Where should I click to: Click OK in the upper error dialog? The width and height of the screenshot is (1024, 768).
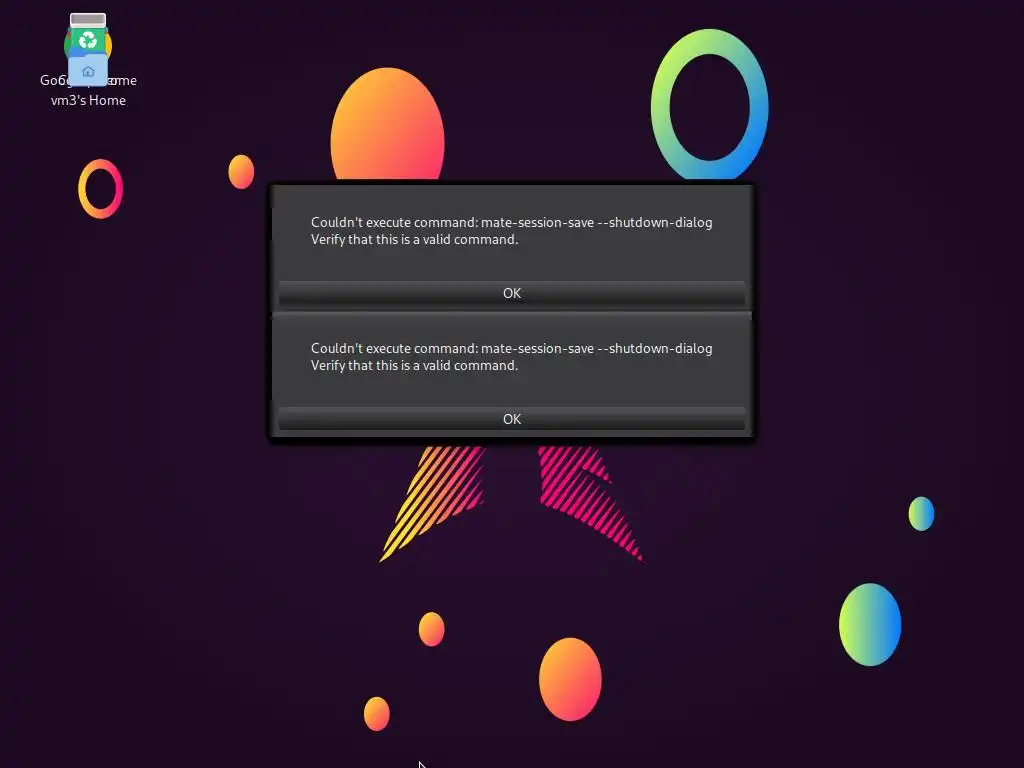[511, 293]
